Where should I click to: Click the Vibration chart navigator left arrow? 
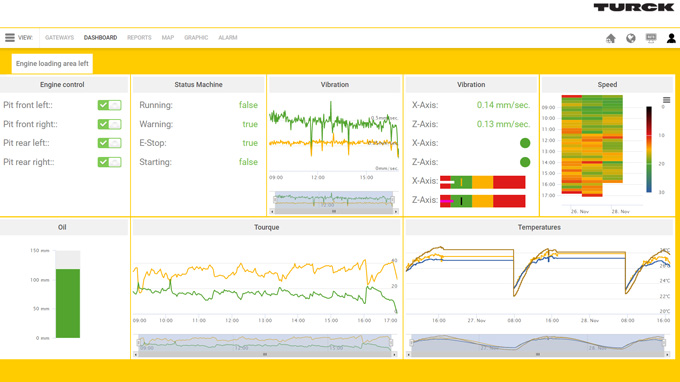click(272, 212)
